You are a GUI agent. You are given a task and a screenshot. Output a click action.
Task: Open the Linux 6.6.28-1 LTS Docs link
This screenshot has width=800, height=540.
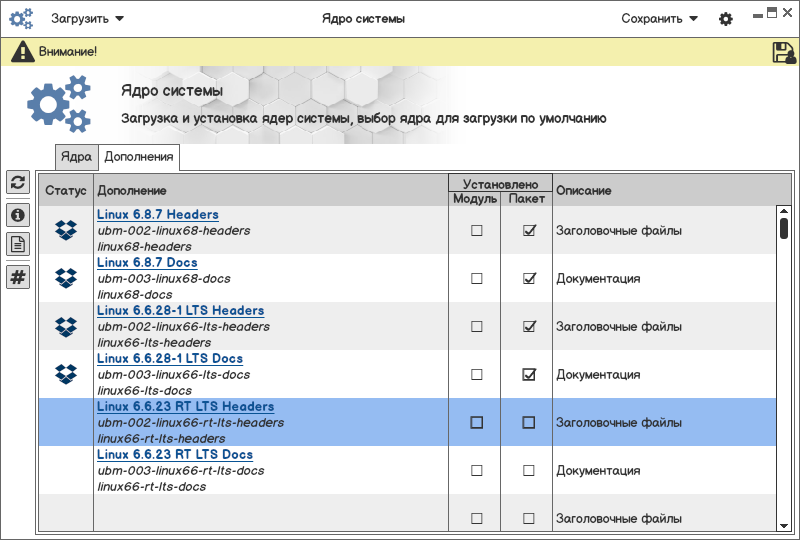[x=170, y=359]
